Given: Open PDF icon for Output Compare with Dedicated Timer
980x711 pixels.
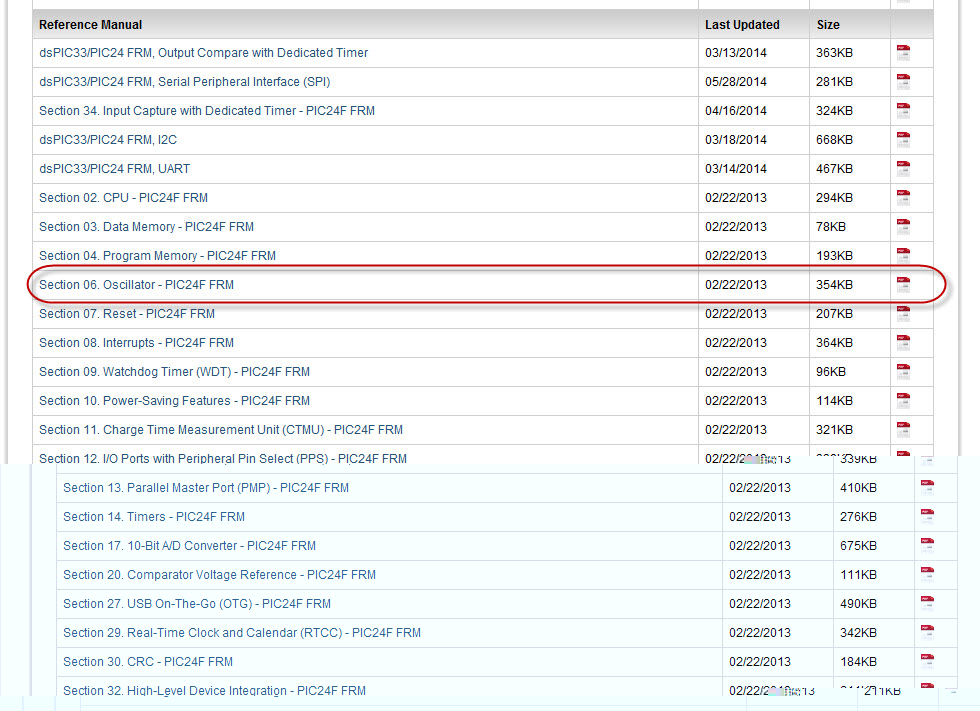Looking at the screenshot, I should click(x=903, y=52).
